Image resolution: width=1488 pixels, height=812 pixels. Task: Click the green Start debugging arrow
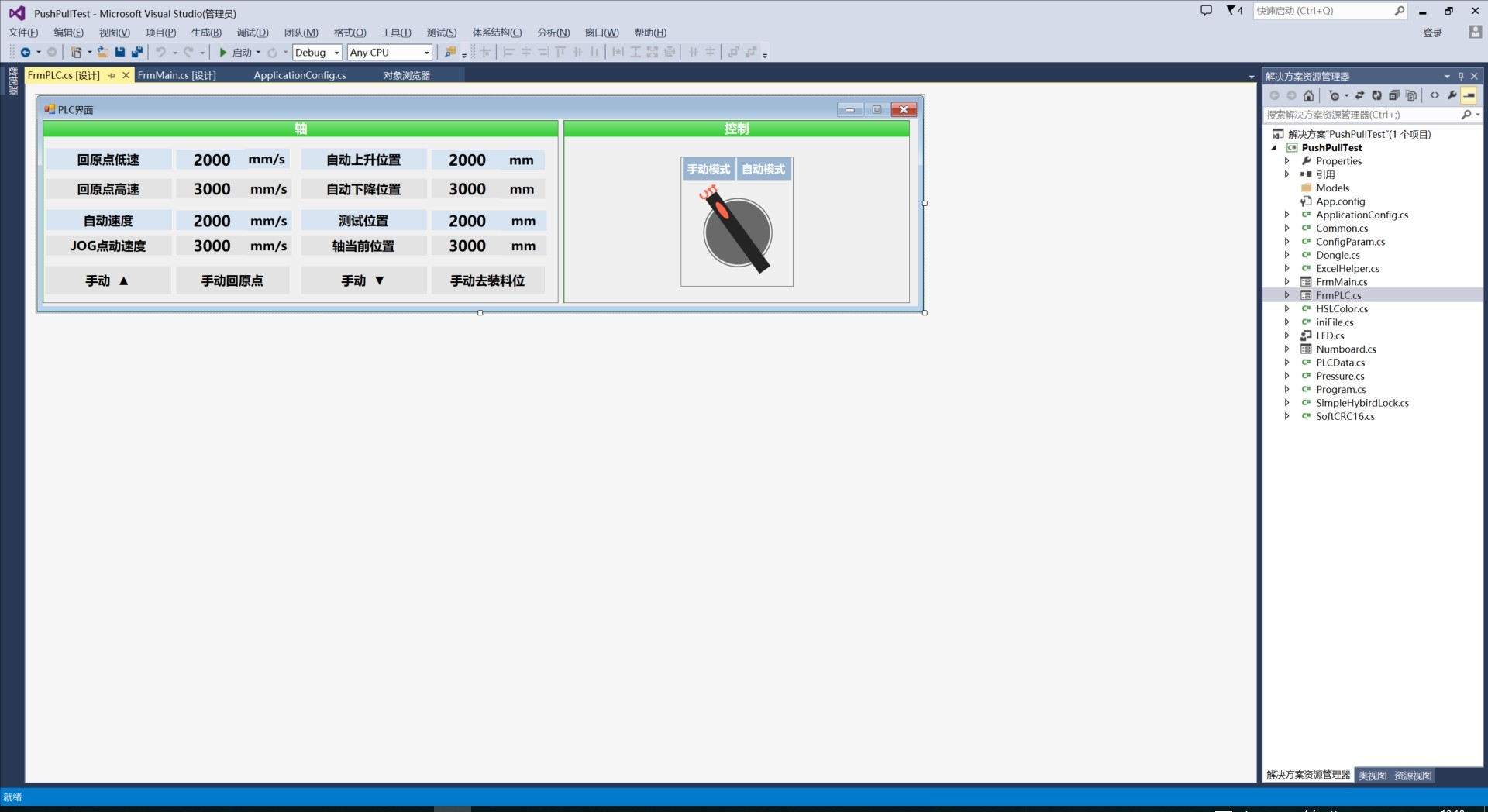tap(223, 53)
